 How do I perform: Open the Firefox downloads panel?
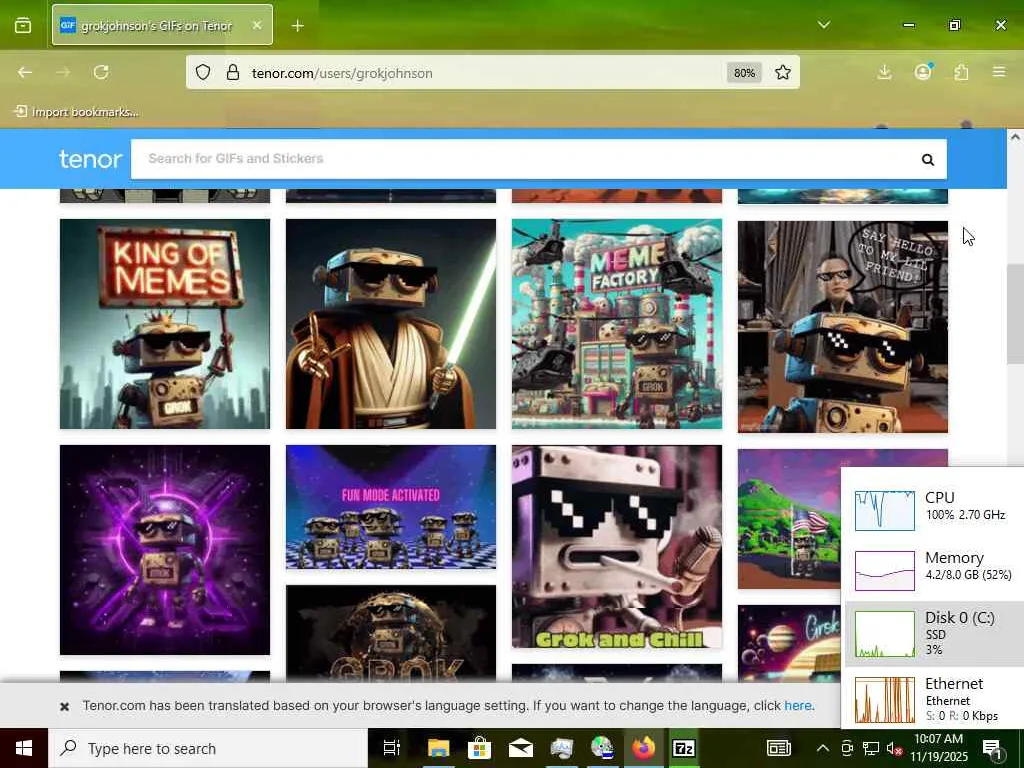[885, 72]
